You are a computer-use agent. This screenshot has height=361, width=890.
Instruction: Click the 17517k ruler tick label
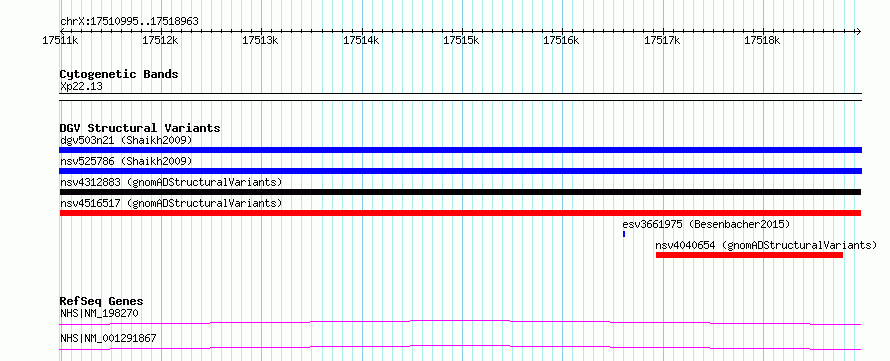[x=662, y=40]
